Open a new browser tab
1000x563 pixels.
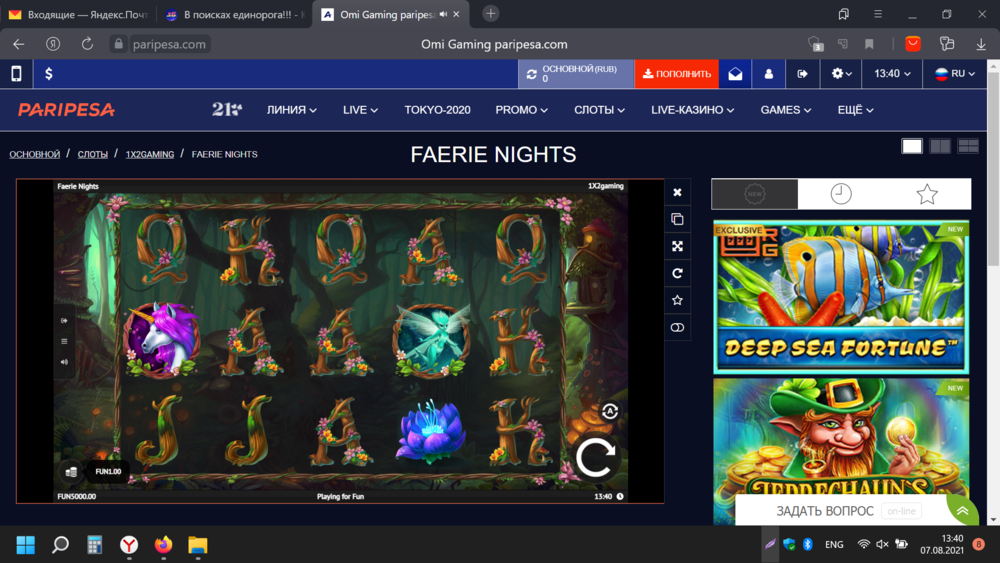pos(490,13)
